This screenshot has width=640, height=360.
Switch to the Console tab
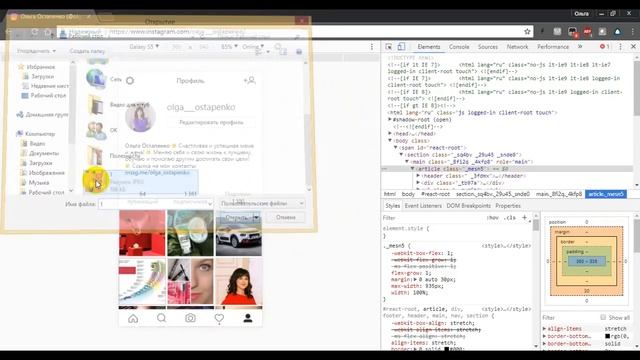(x=459, y=47)
